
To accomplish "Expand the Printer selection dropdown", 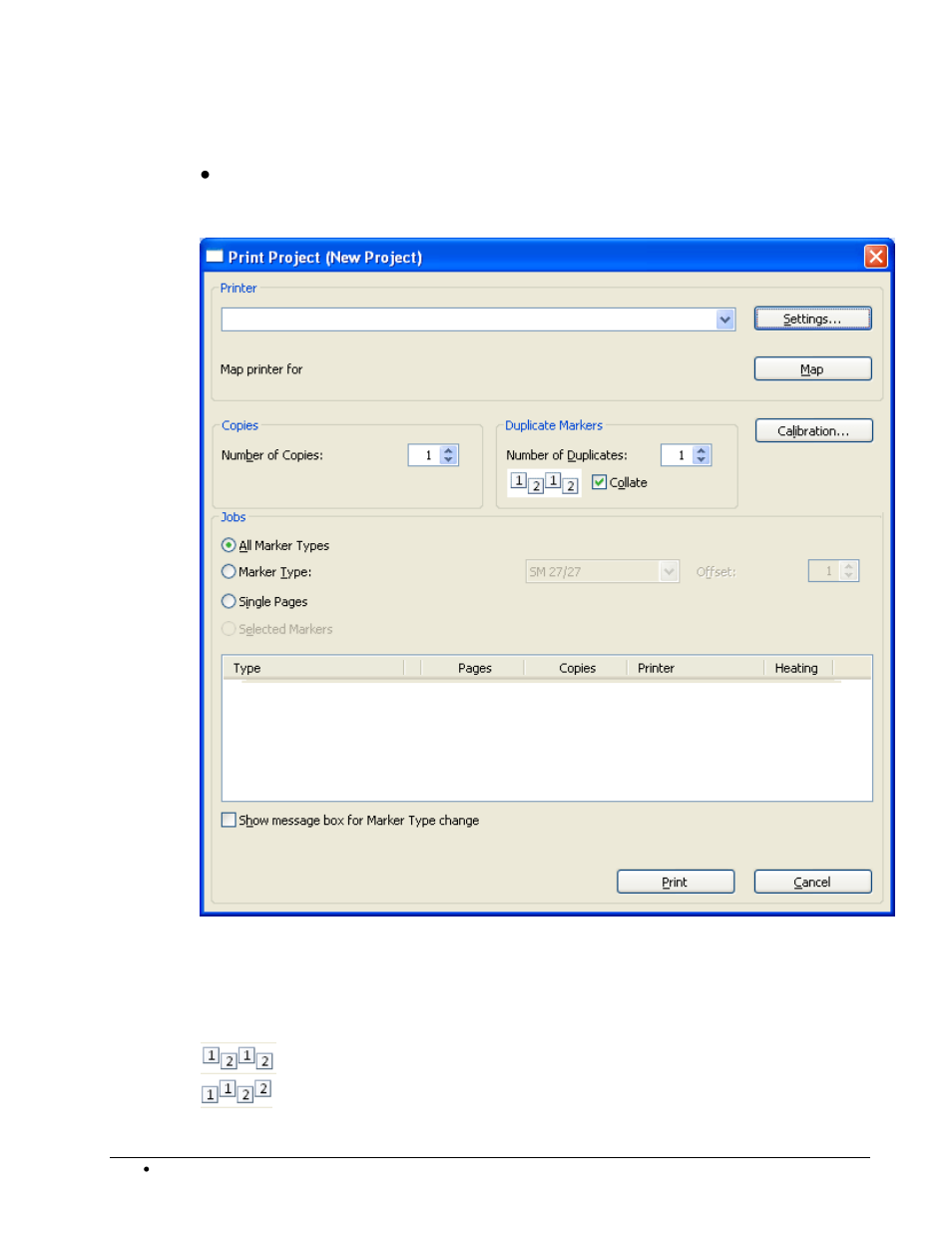I will [725, 319].
